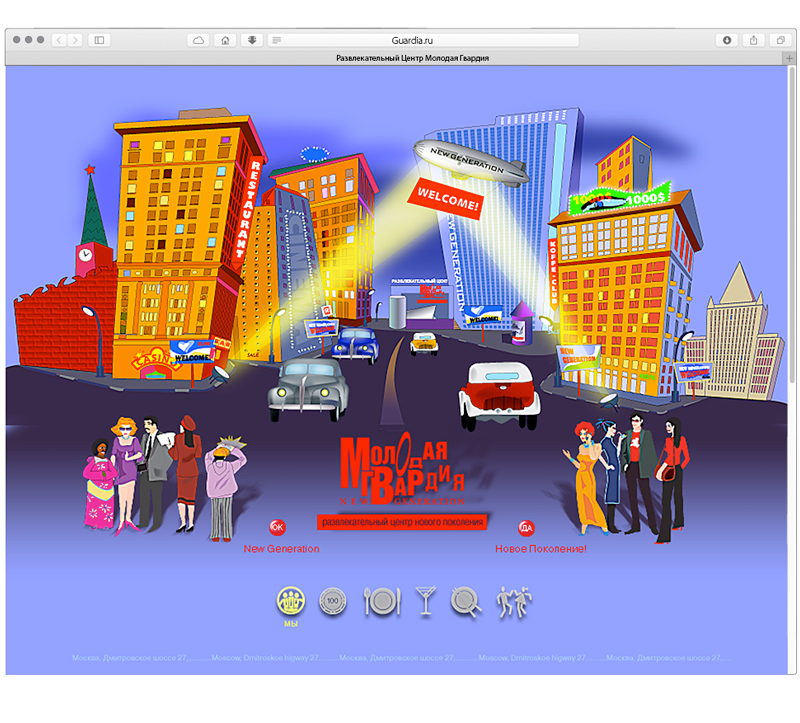This screenshot has width=800, height=723.
Task: Open the casino chip "100" icon
Action: (333, 601)
